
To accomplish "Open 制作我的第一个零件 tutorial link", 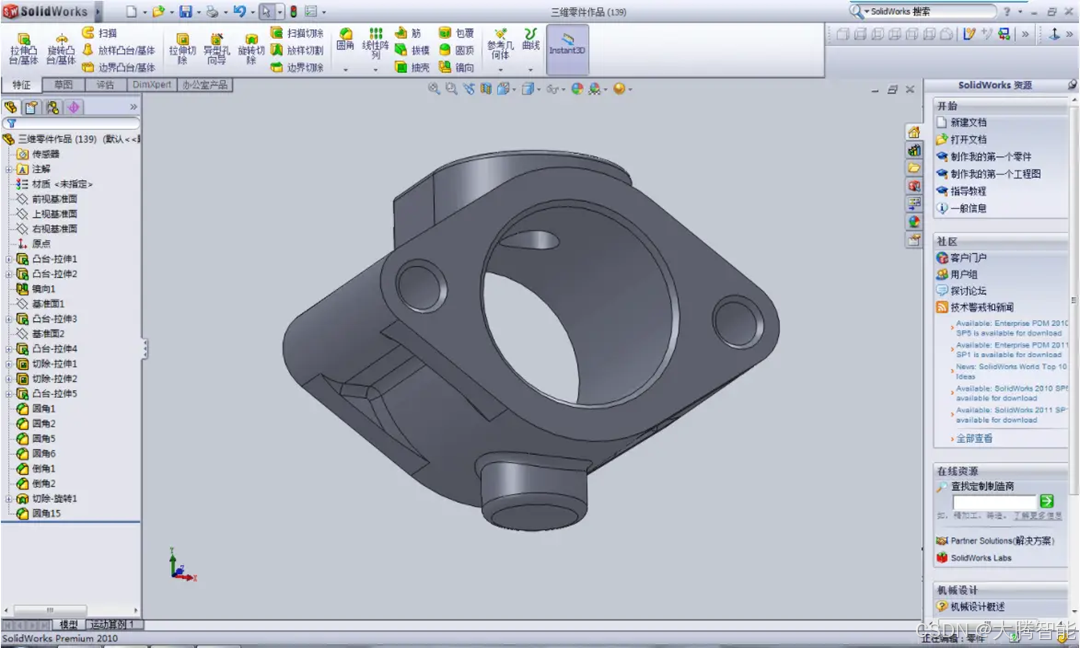I will click(x=990, y=157).
